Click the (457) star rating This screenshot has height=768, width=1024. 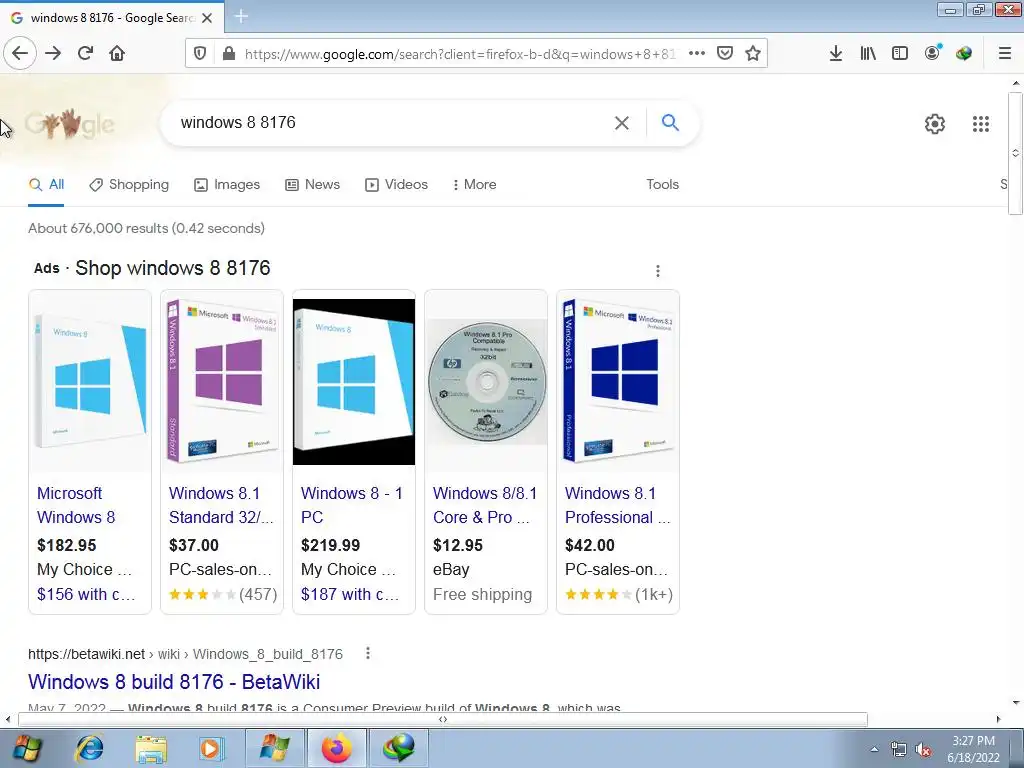pos(223,594)
